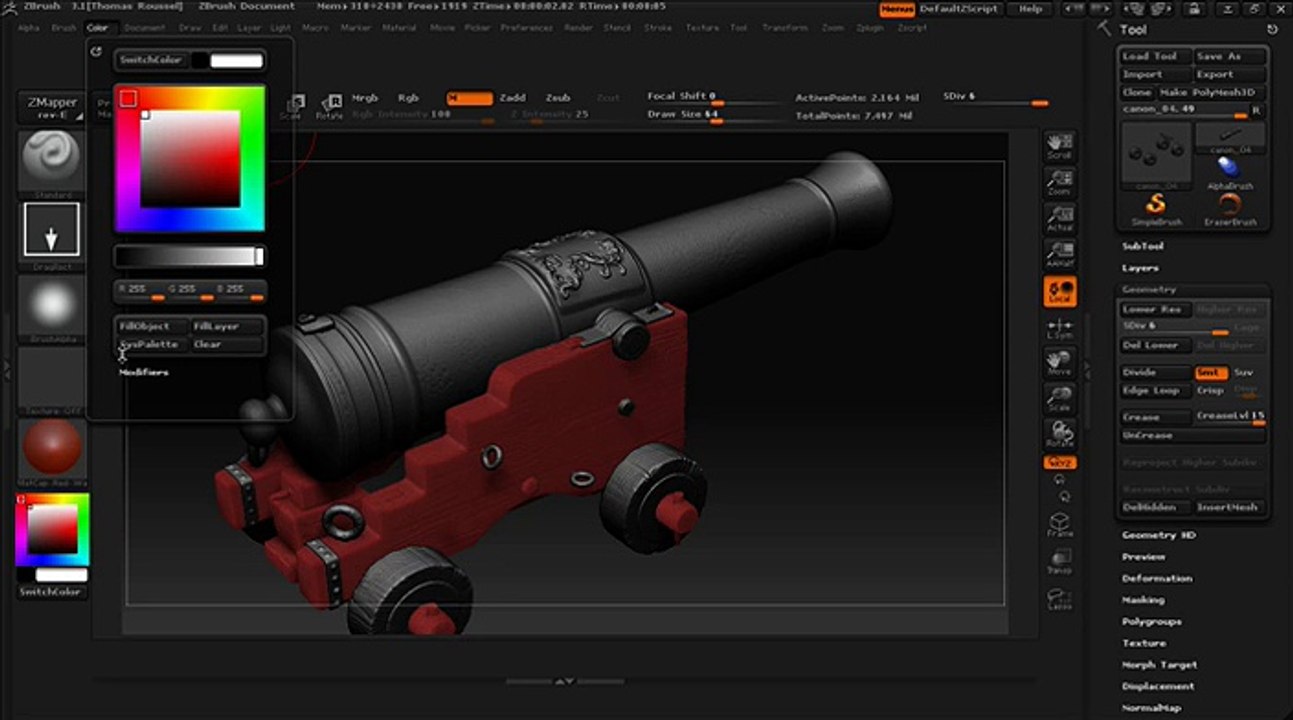Screen dimensions: 1293x720
Task: Open the Color menu
Action: (x=97, y=28)
